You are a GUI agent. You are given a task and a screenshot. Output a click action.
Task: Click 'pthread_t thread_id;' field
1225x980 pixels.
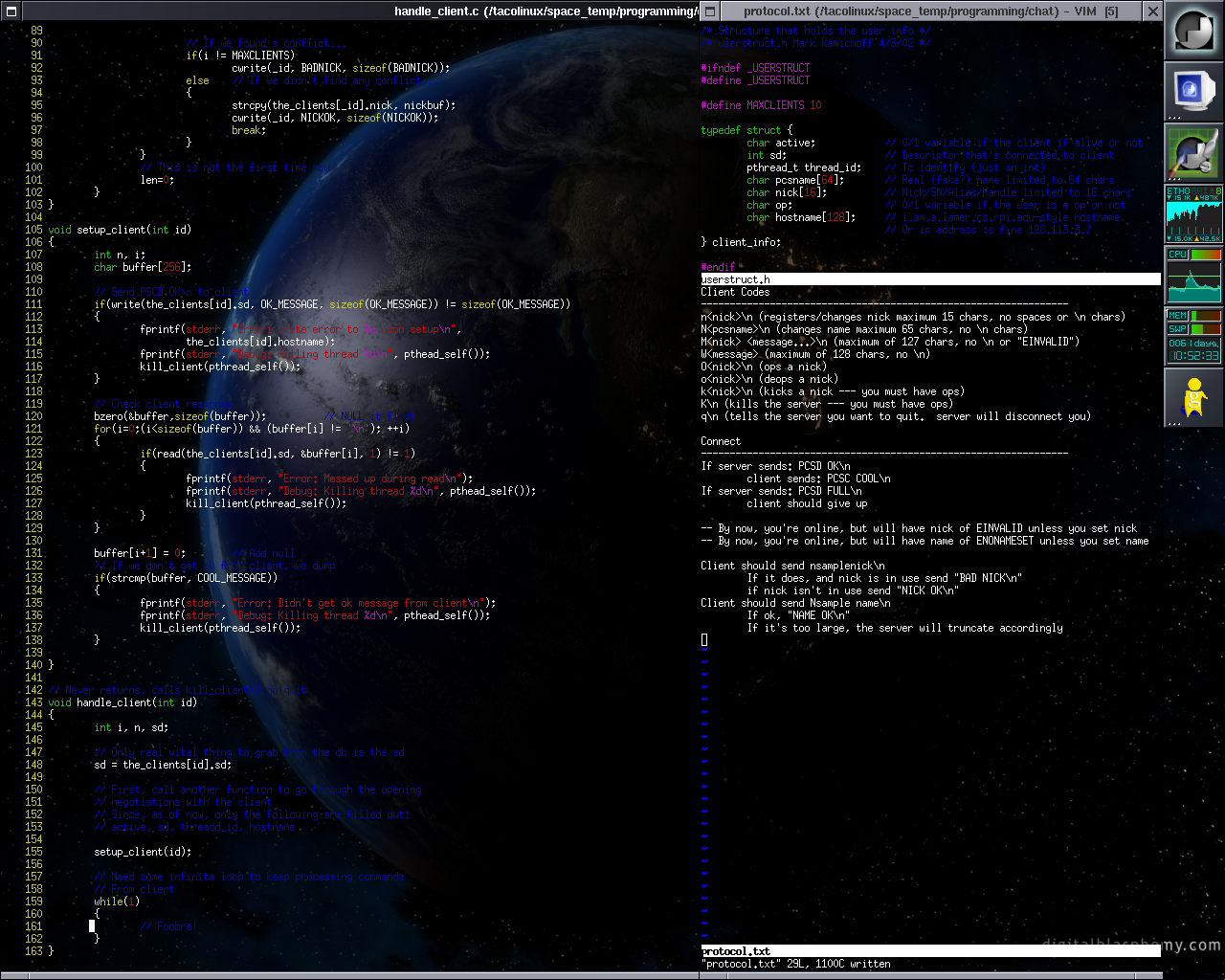[804, 167]
